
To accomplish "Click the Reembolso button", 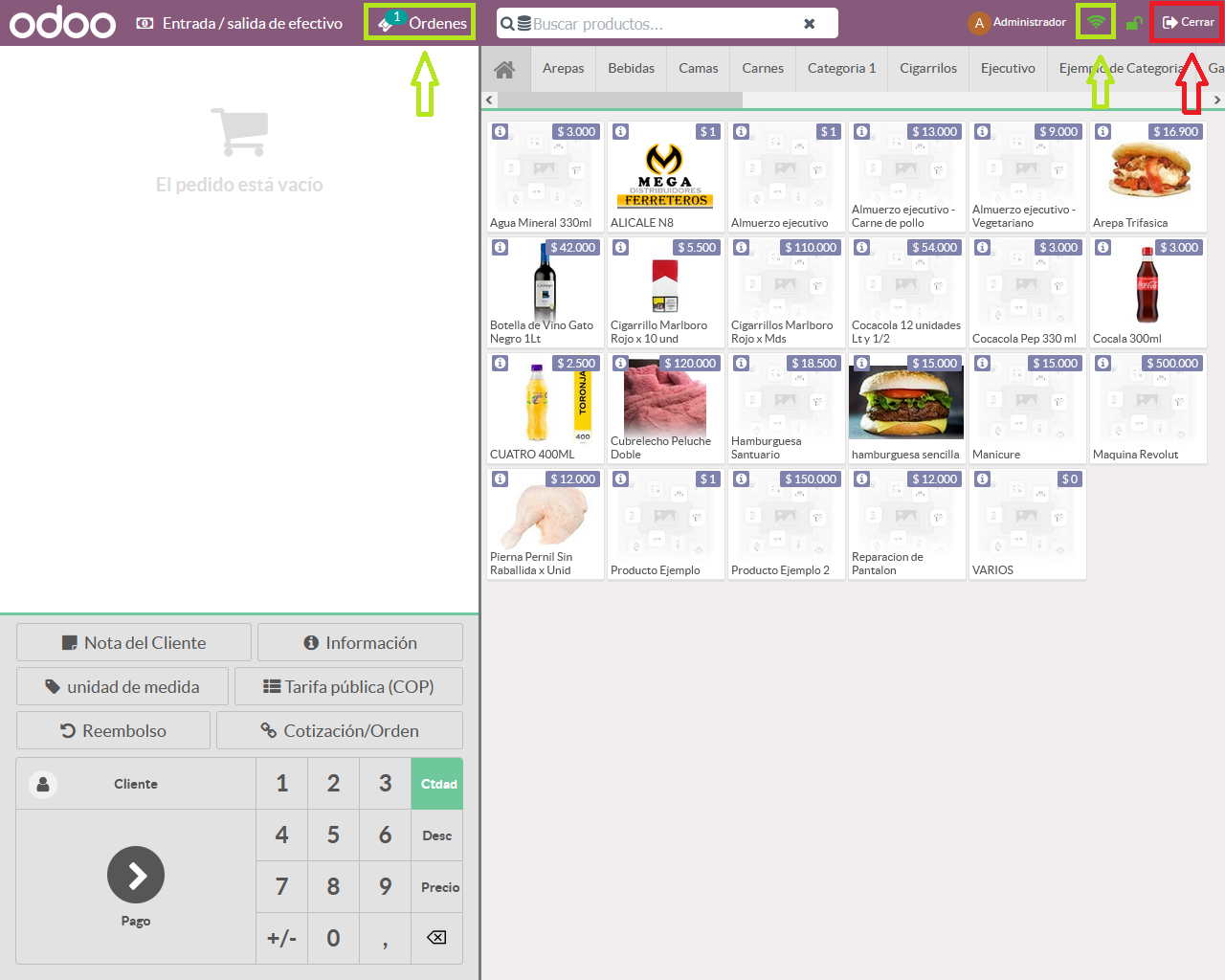I will pyautogui.click(x=113, y=731).
